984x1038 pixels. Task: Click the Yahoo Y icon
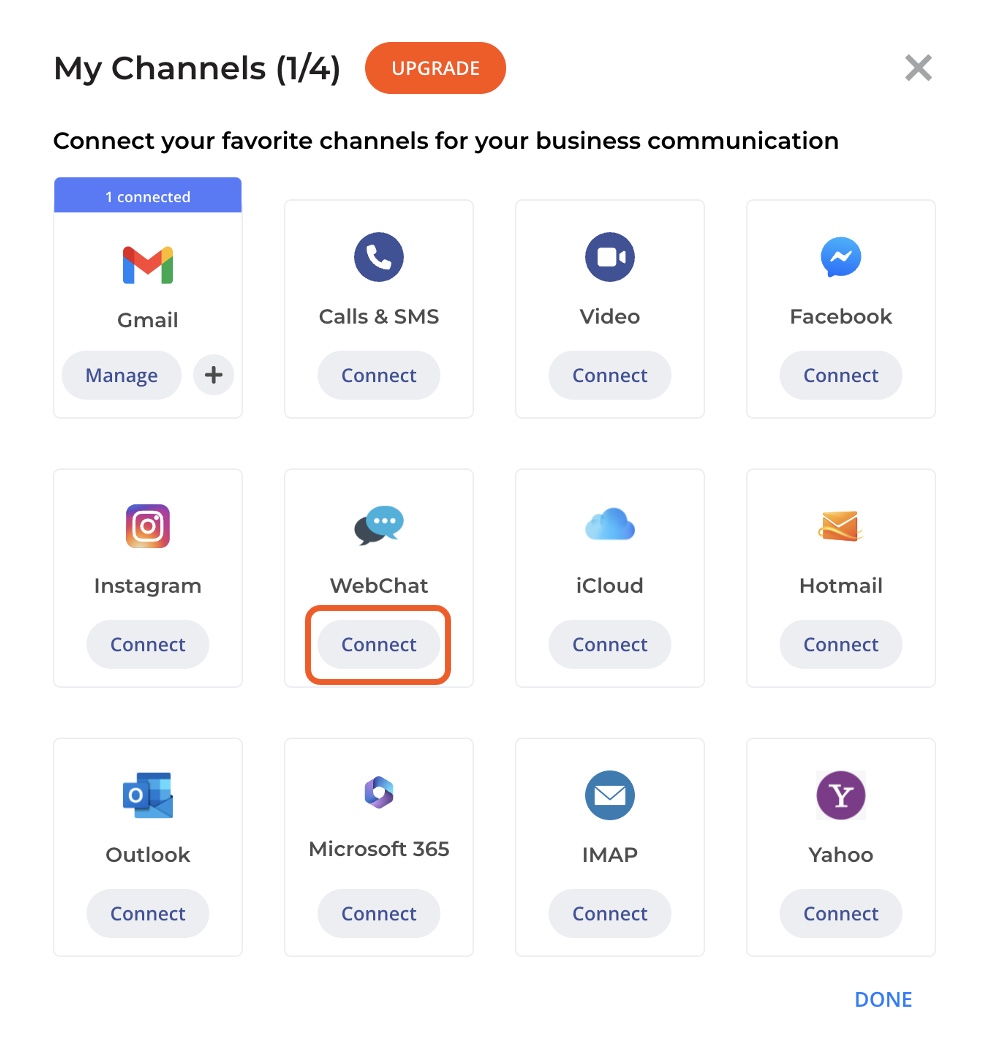tap(841, 795)
